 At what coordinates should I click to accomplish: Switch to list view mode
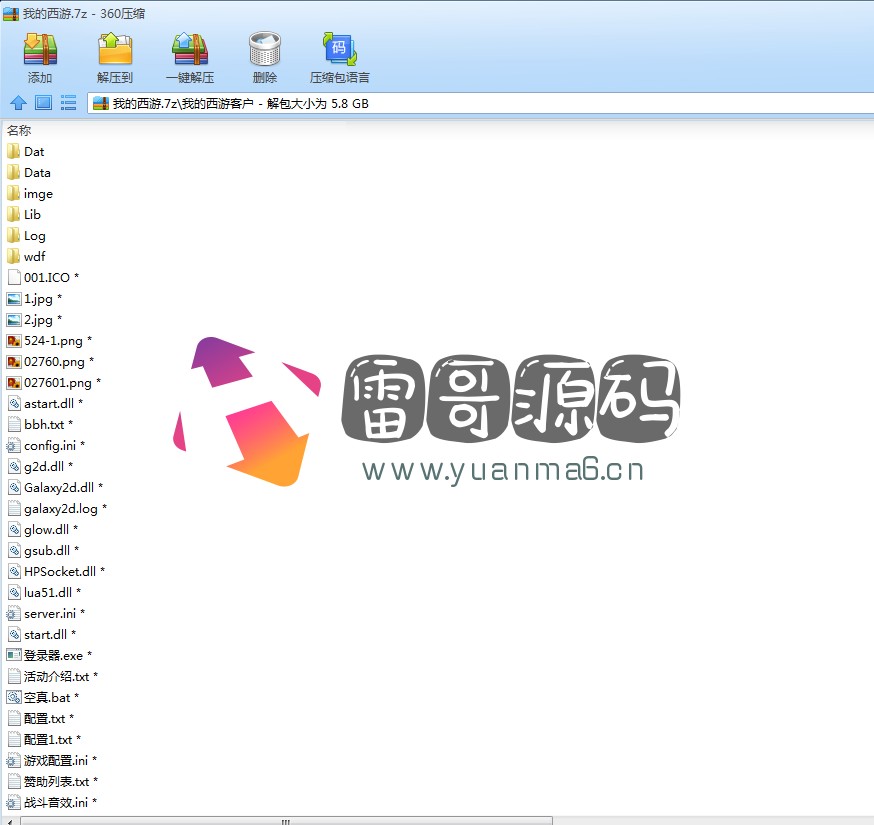(69, 103)
